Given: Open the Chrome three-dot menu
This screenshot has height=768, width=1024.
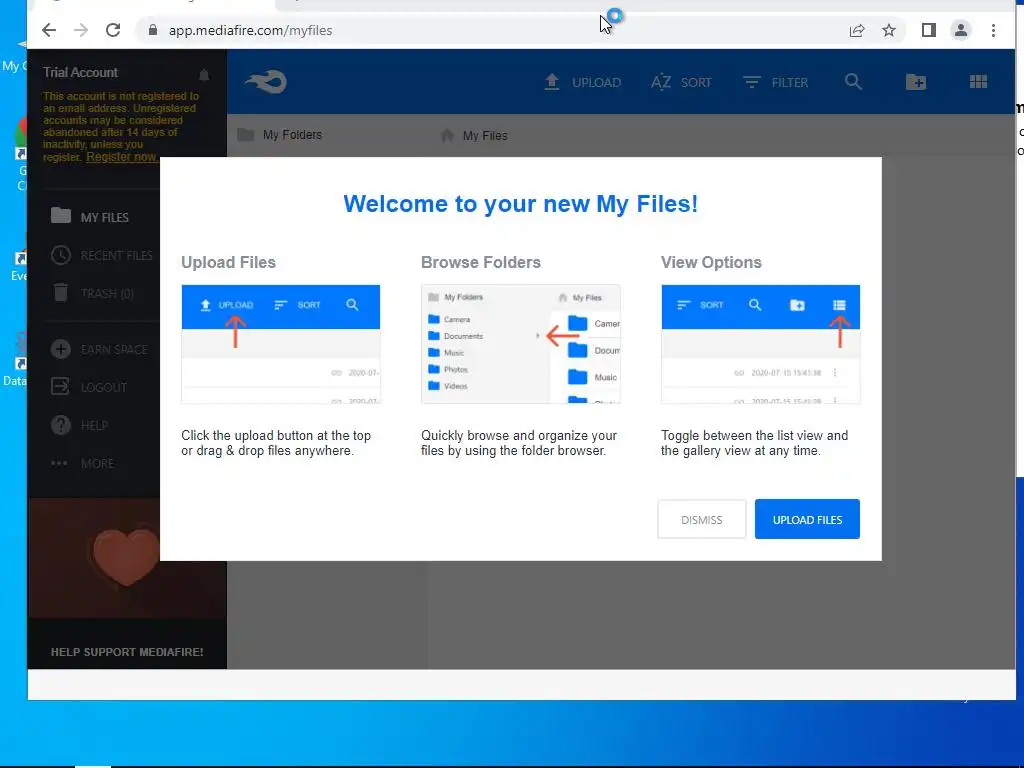Looking at the screenshot, I should [993, 30].
